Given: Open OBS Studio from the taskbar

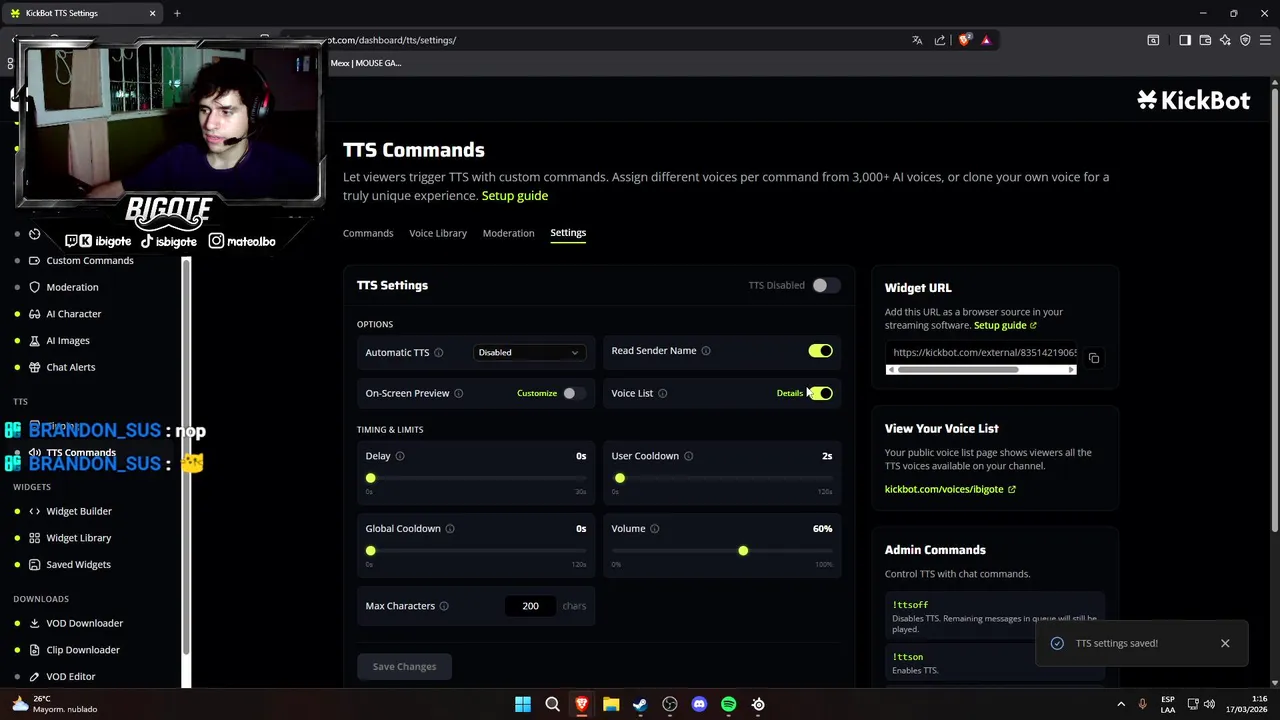Looking at the screenshot, I should point(670,704).
